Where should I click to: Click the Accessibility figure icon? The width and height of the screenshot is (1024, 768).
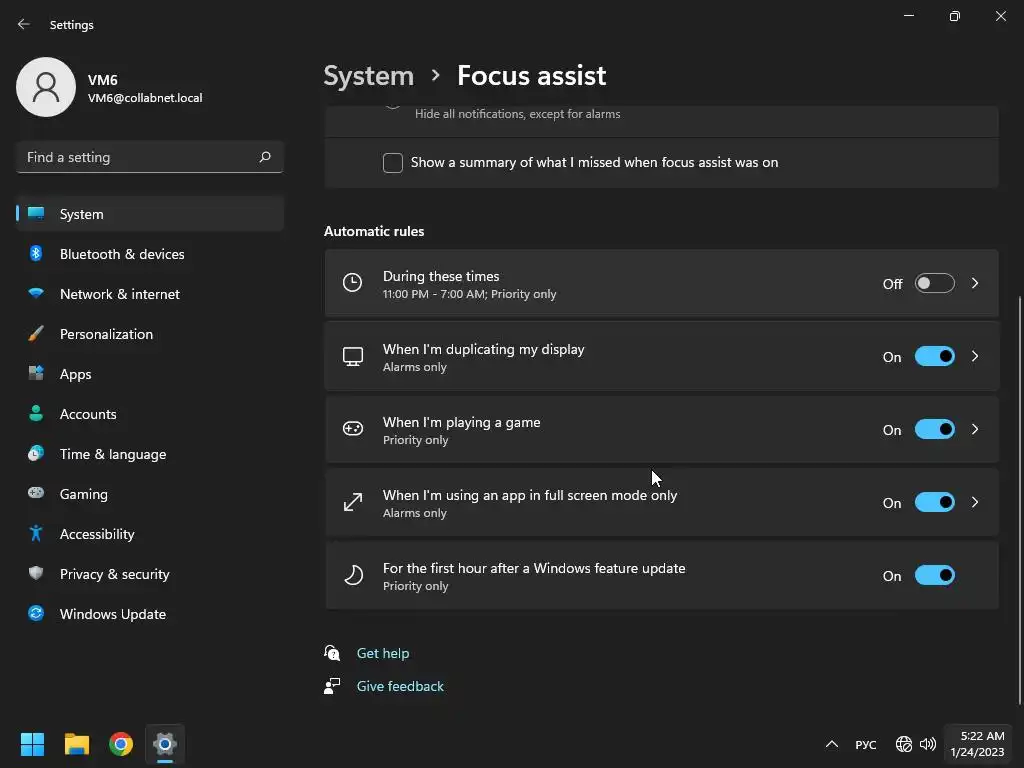click(36, 534)
